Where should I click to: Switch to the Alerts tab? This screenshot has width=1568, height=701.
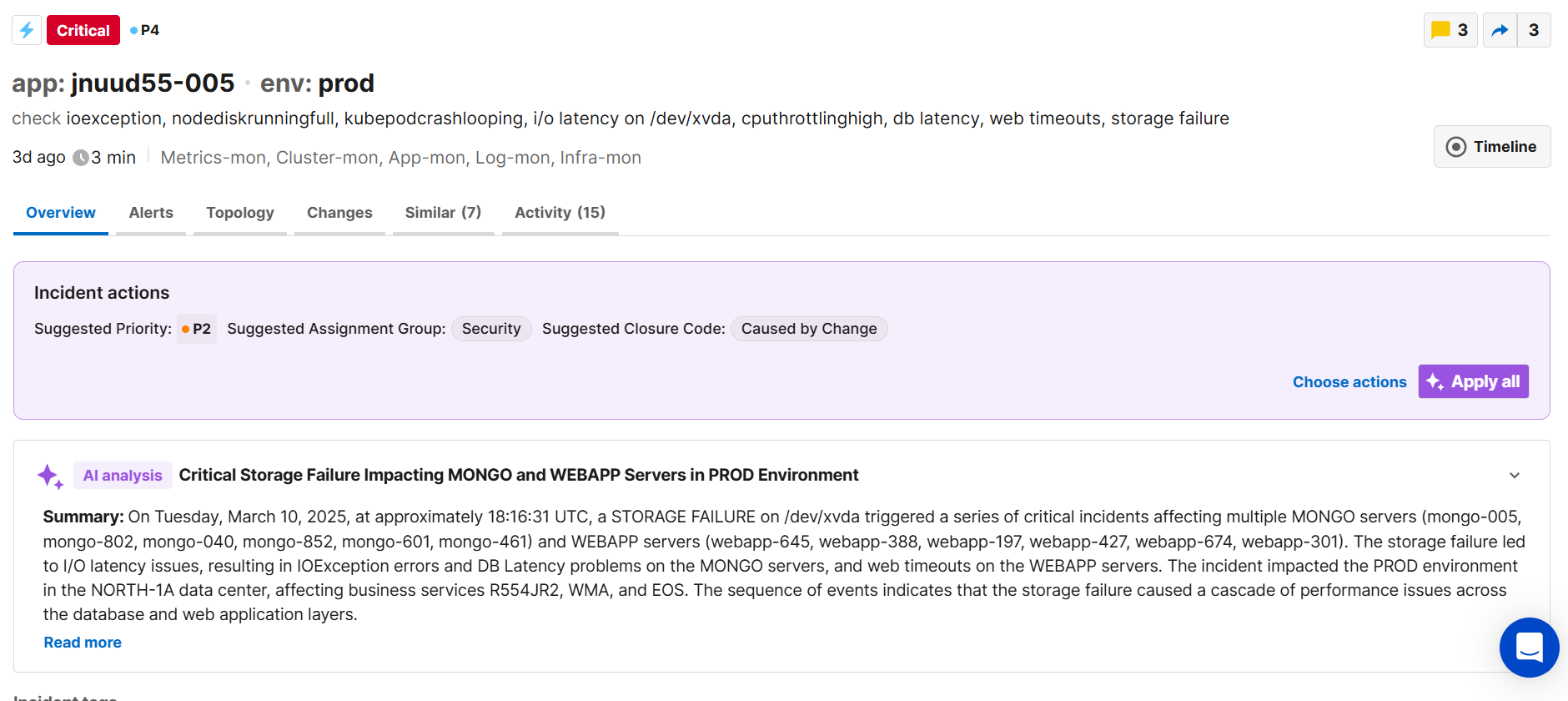click(151, 213)
